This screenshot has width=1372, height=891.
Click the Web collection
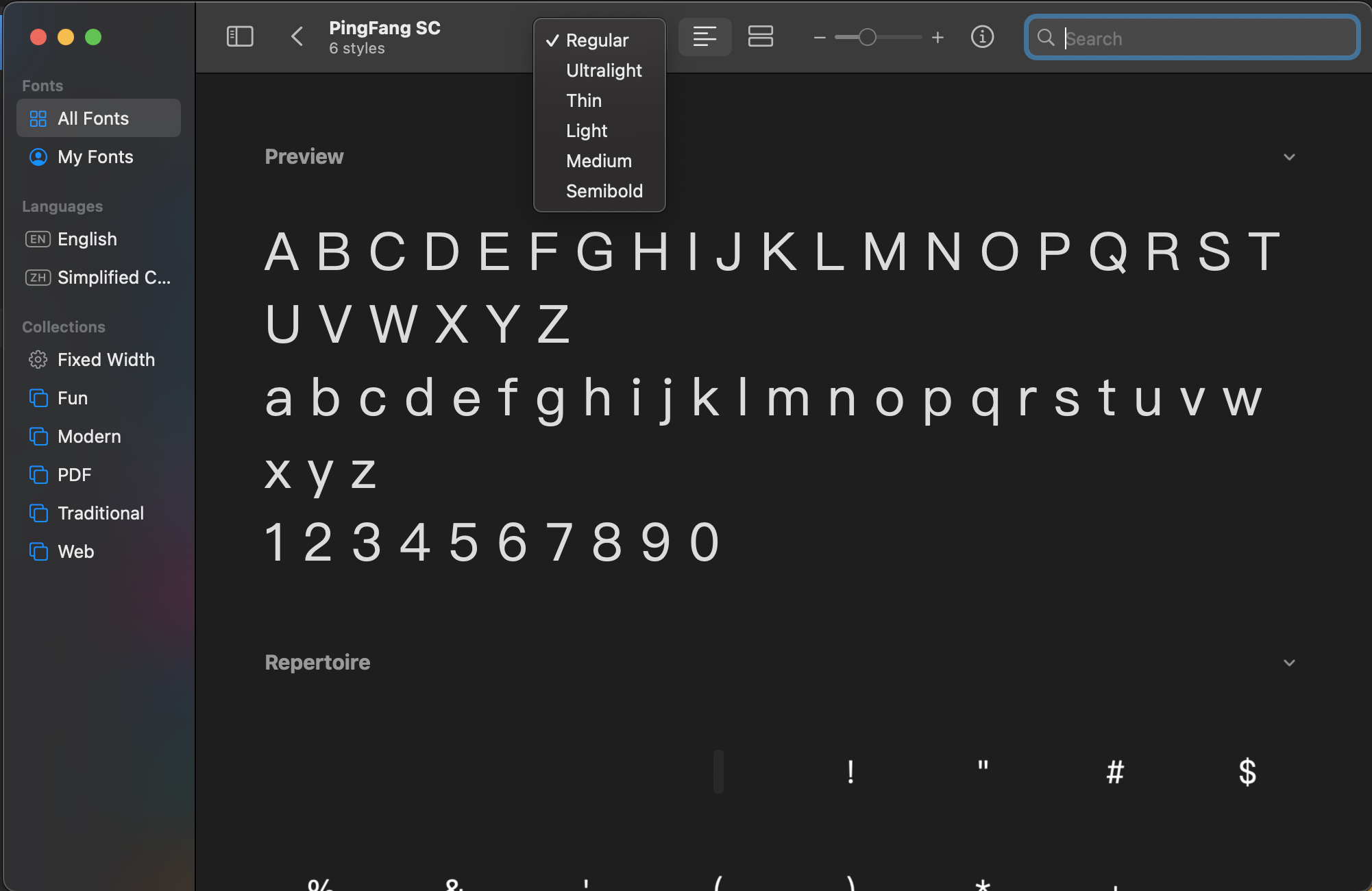point(75,551)
